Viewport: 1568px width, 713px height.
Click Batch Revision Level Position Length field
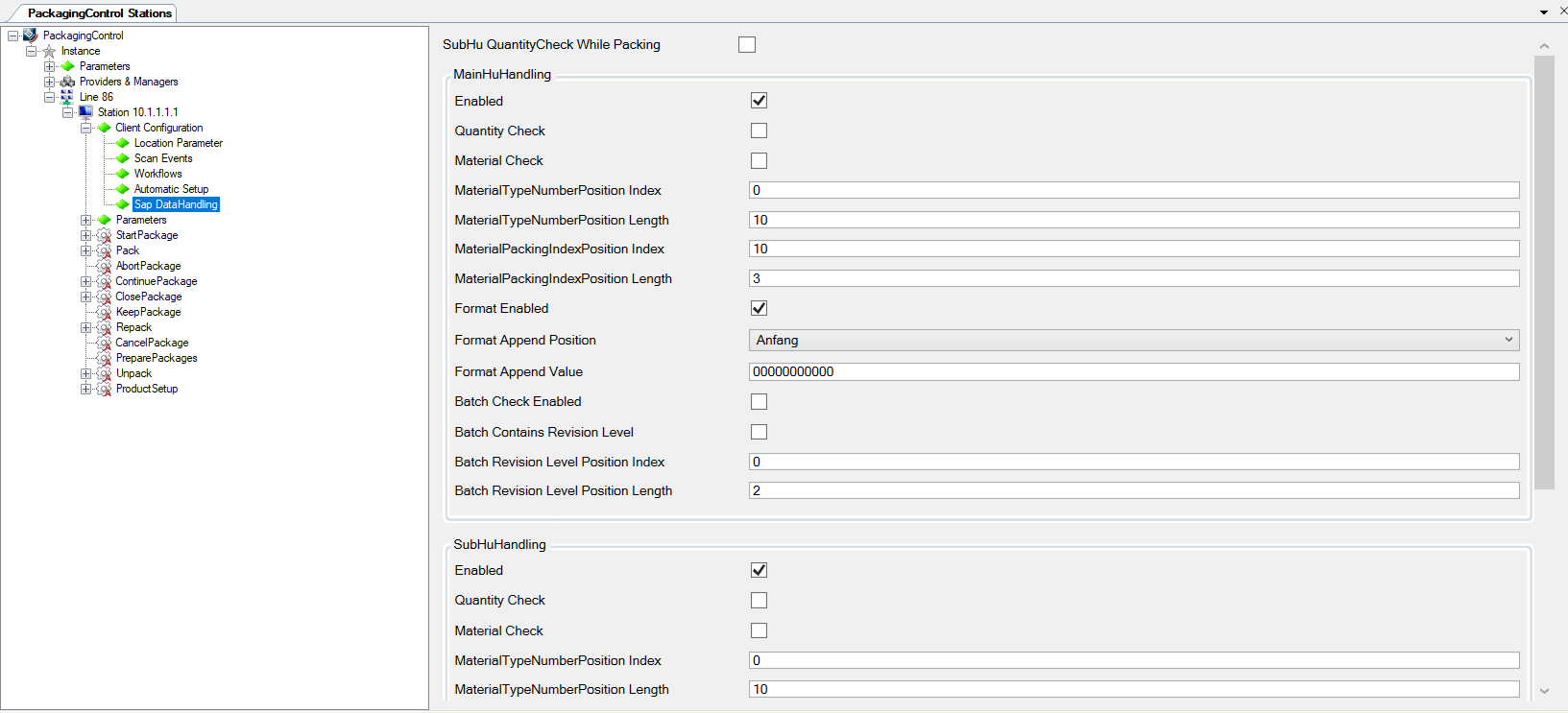(1134, 490)
